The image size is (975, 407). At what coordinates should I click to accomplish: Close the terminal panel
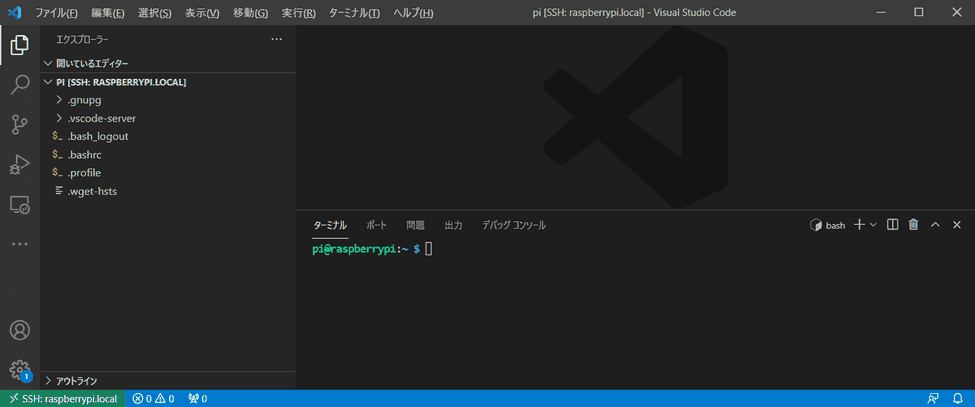click(x=957, y=224)
